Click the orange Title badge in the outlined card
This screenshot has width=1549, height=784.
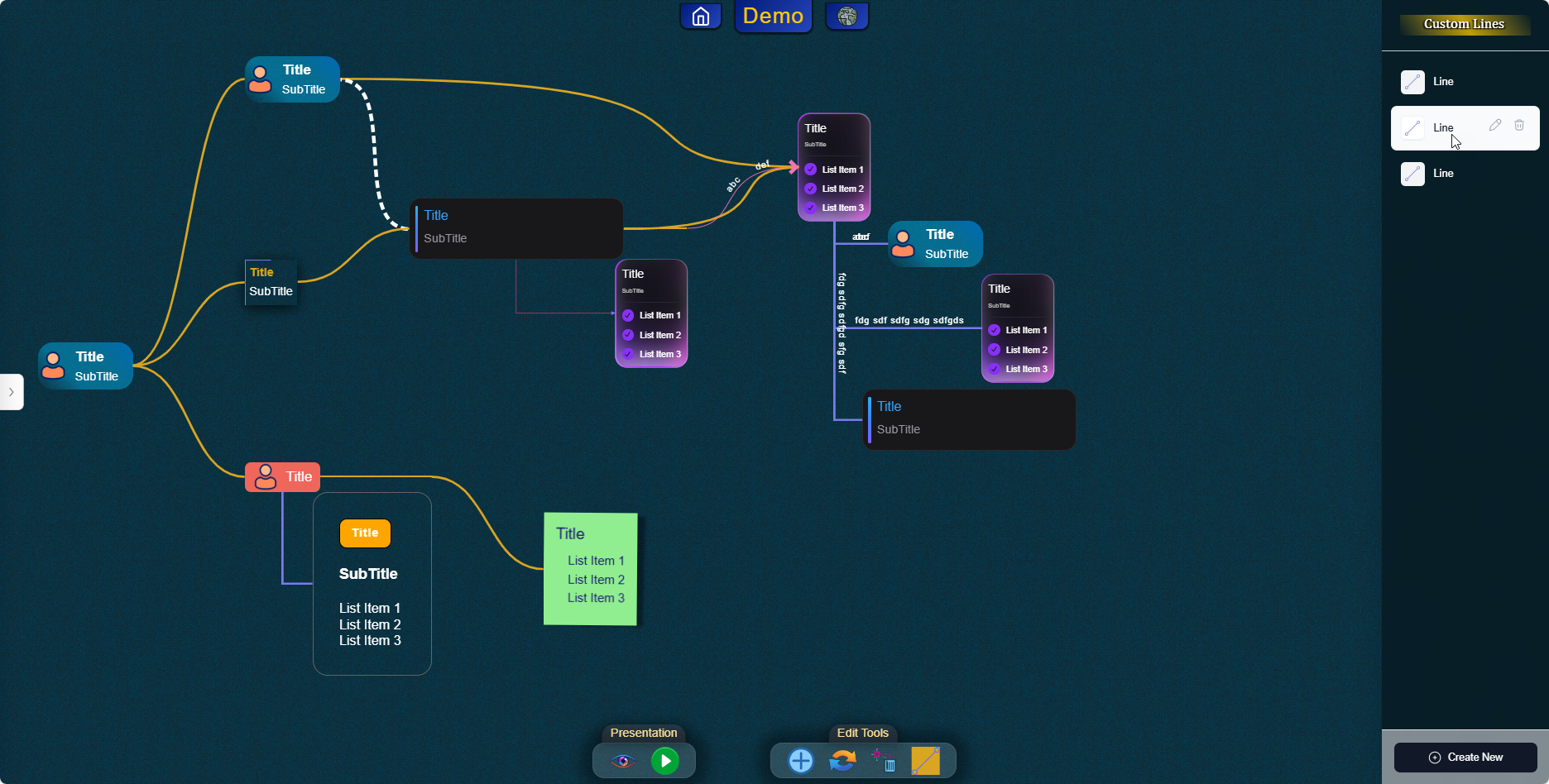pos(365,533)
